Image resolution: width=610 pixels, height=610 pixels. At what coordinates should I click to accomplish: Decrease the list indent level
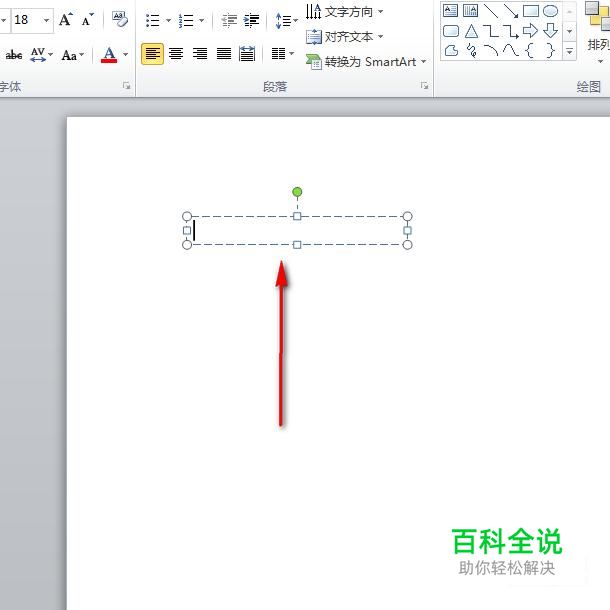point(229,20)
